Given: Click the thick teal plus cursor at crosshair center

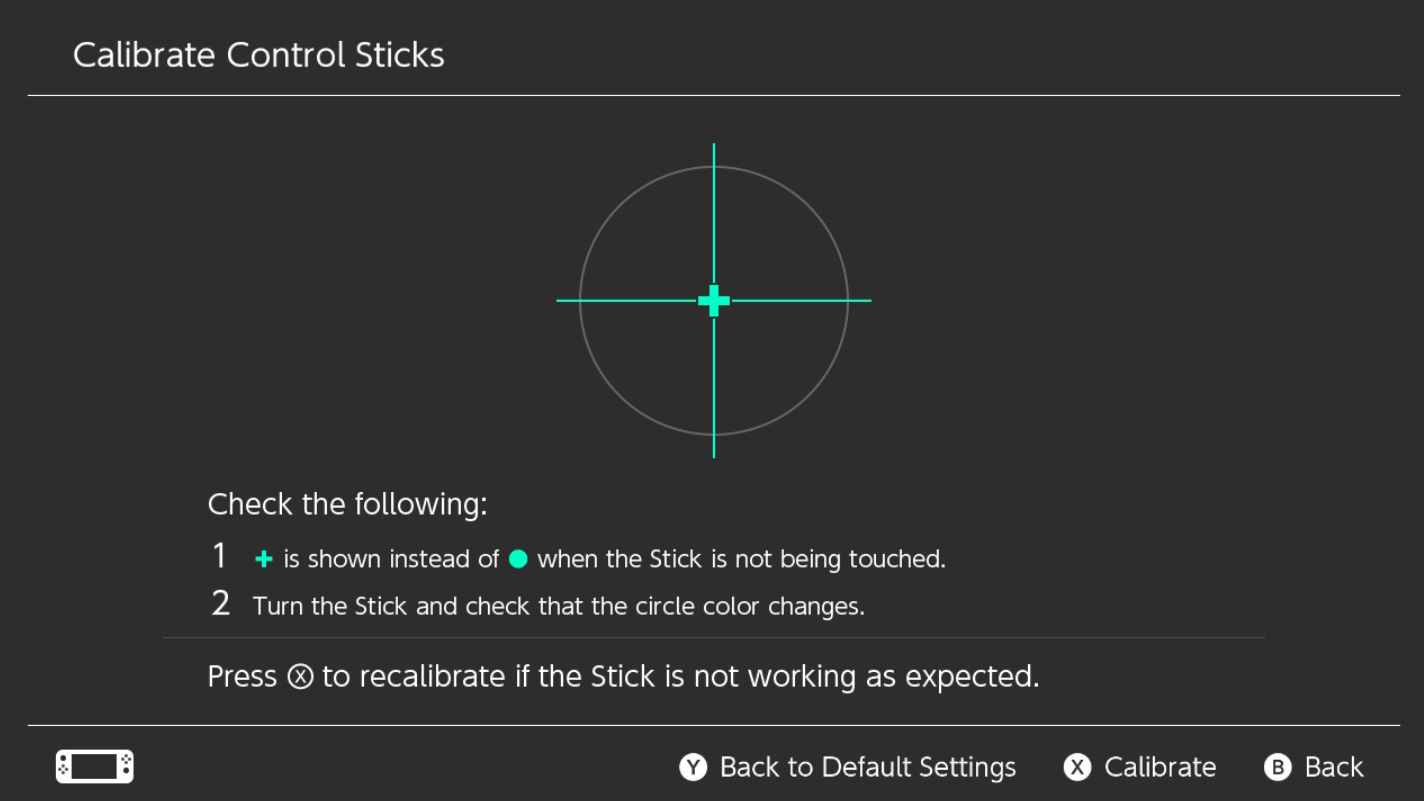Looking at the screenshot, I should pos(714,300).
